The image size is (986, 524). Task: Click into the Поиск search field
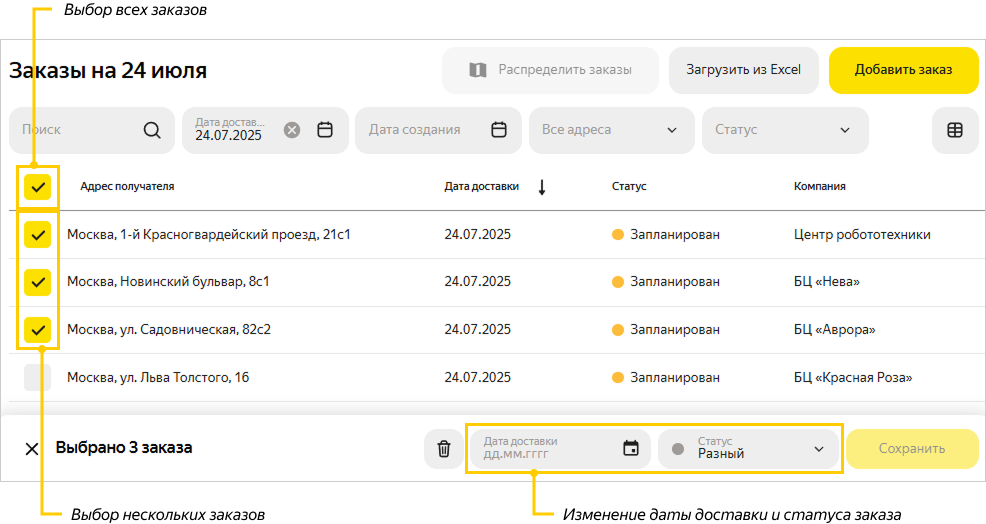(x=75, y=130)
